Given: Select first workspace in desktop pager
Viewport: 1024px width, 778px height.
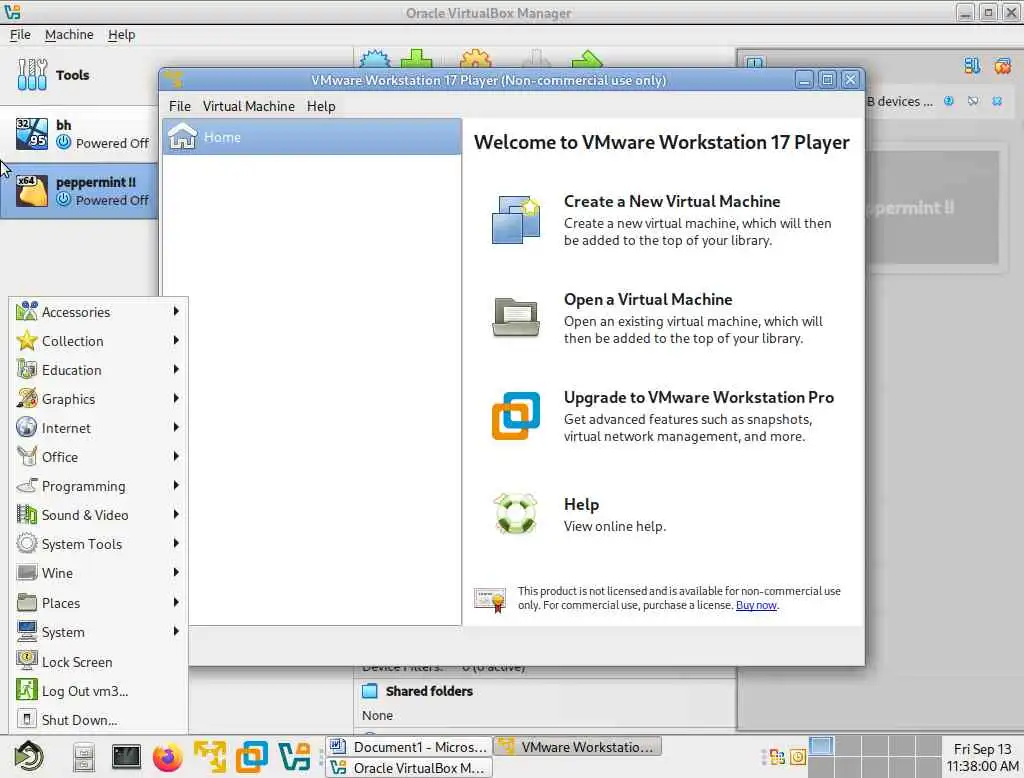Looking at the screenshot, I should tap(821, 746).
